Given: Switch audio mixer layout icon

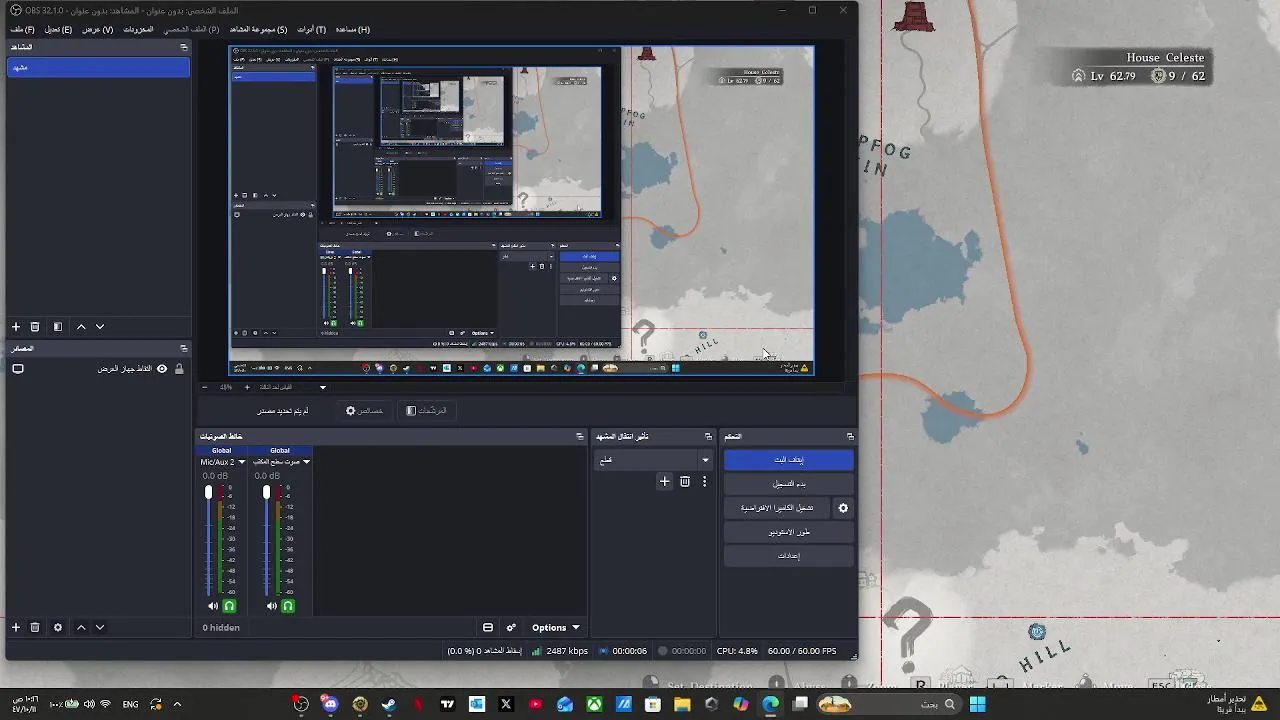Looking at the screenshot, I should pyautogui.click(x=488, y=628).
